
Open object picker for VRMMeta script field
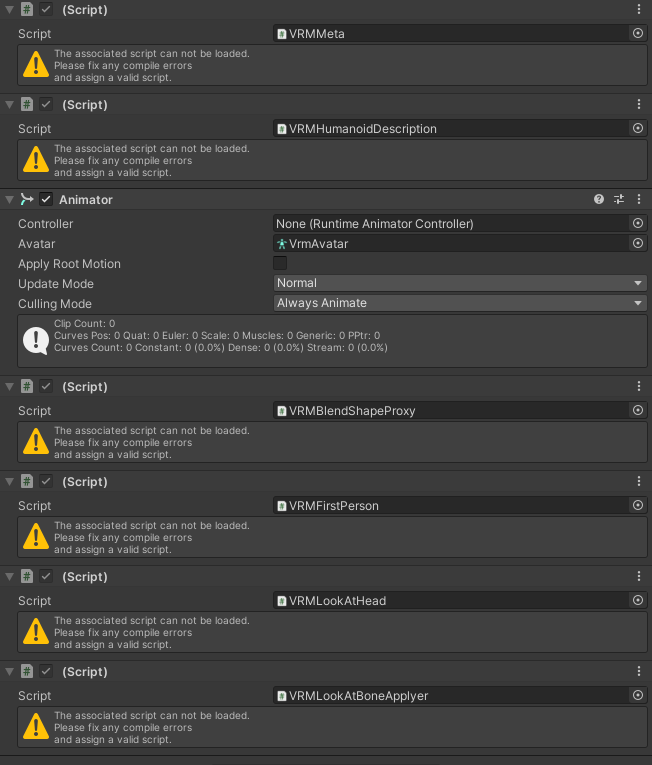coord(638,34)
